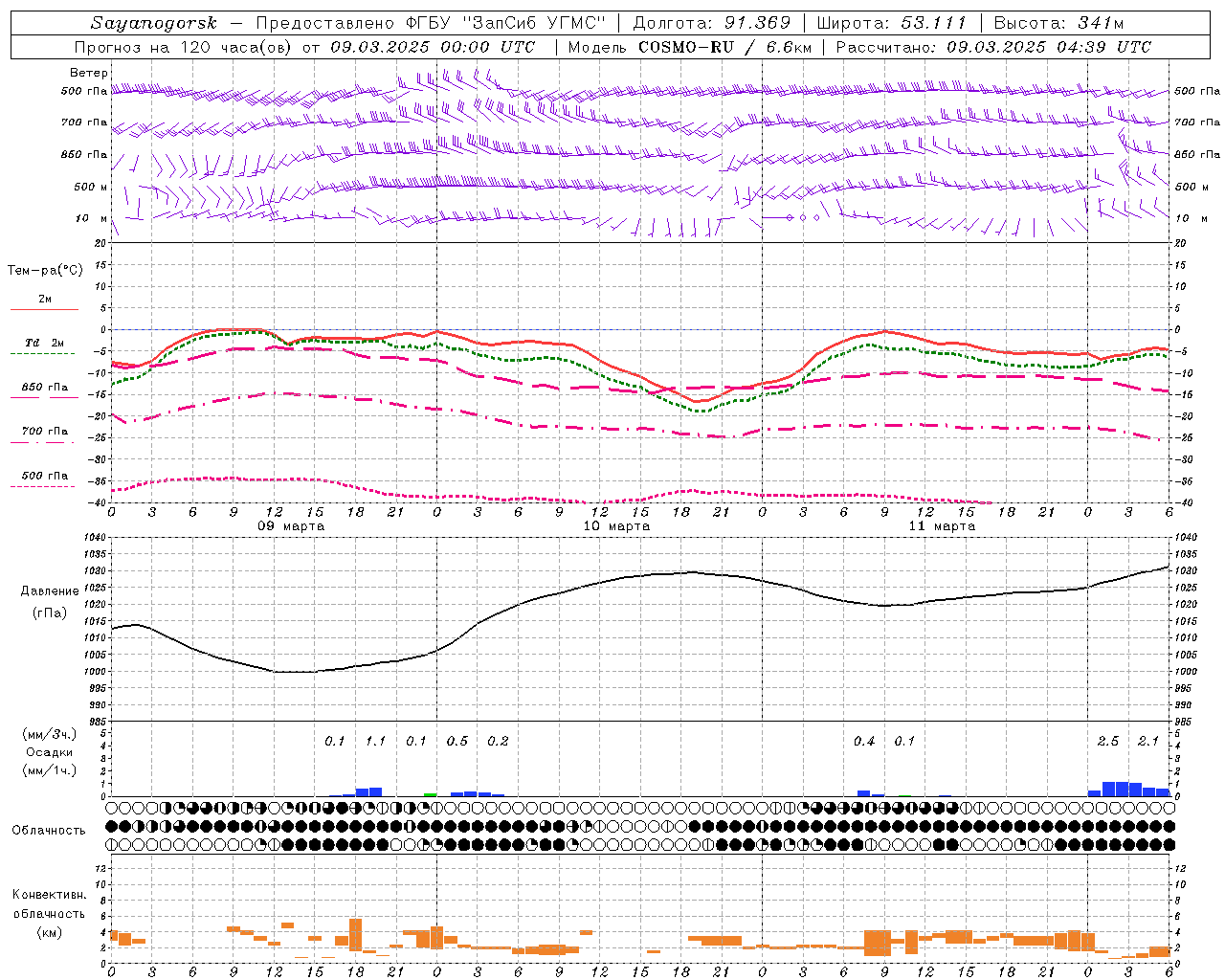Select the Прогноз на 120 часа(ов) text

pos(185,47)
